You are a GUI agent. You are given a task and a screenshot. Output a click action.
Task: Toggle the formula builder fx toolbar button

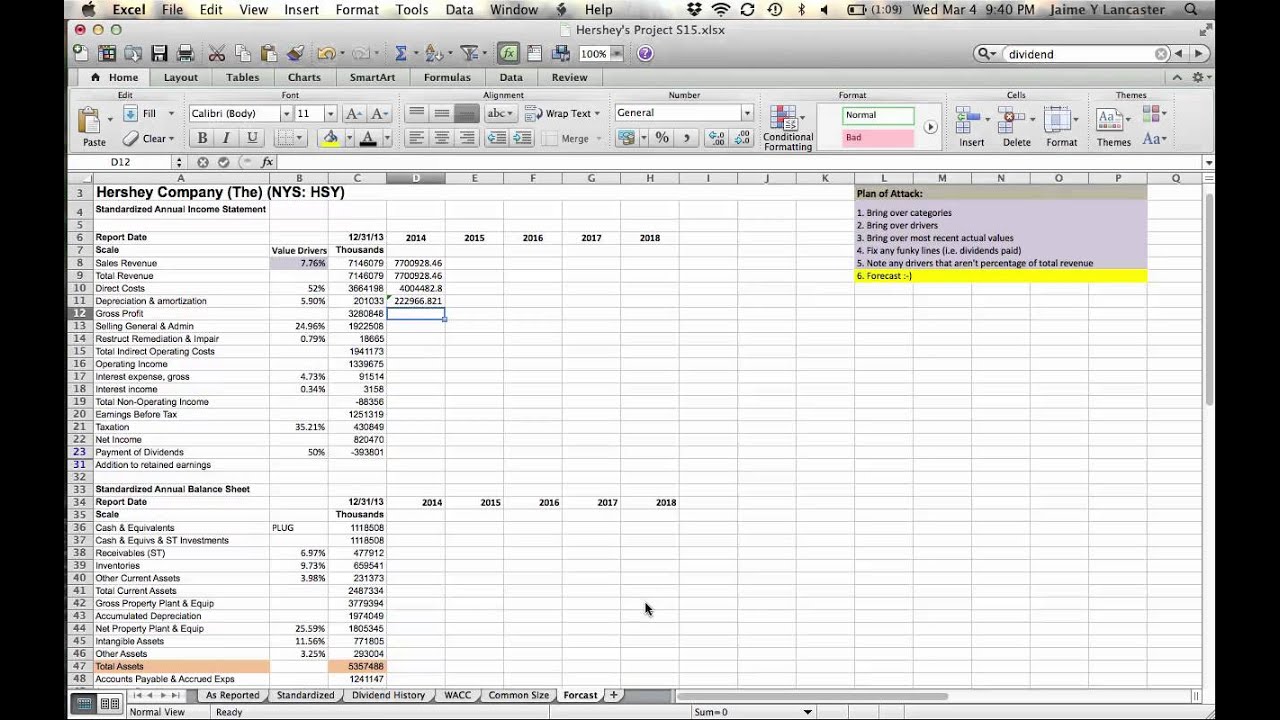[x=509, y=53]
